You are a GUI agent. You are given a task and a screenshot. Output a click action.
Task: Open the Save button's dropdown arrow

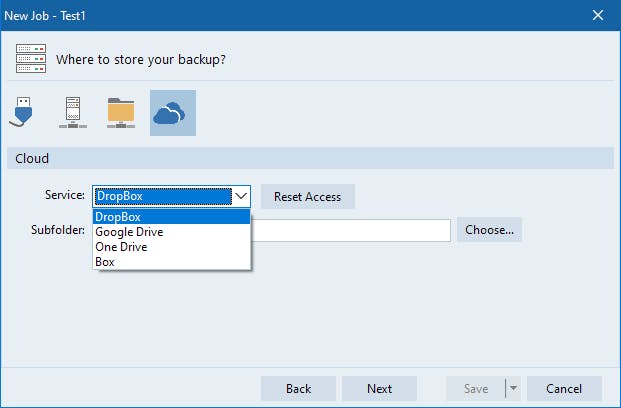coord(513,388)
